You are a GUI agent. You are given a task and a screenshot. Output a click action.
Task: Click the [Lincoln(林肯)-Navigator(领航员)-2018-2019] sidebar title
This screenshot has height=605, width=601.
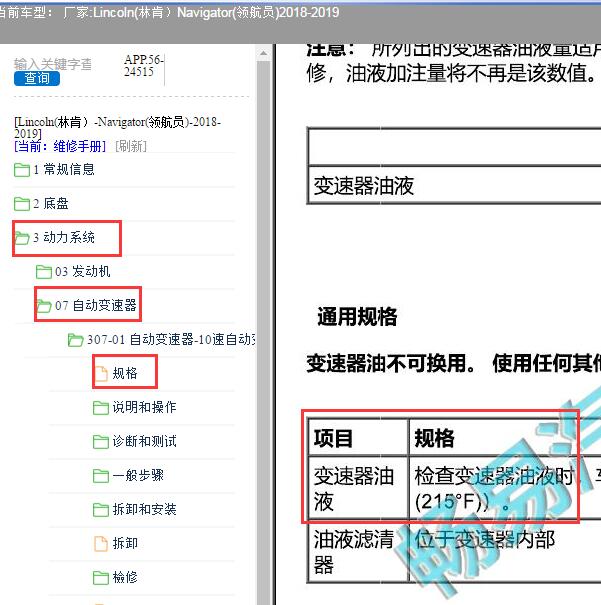tap(117, 128)
